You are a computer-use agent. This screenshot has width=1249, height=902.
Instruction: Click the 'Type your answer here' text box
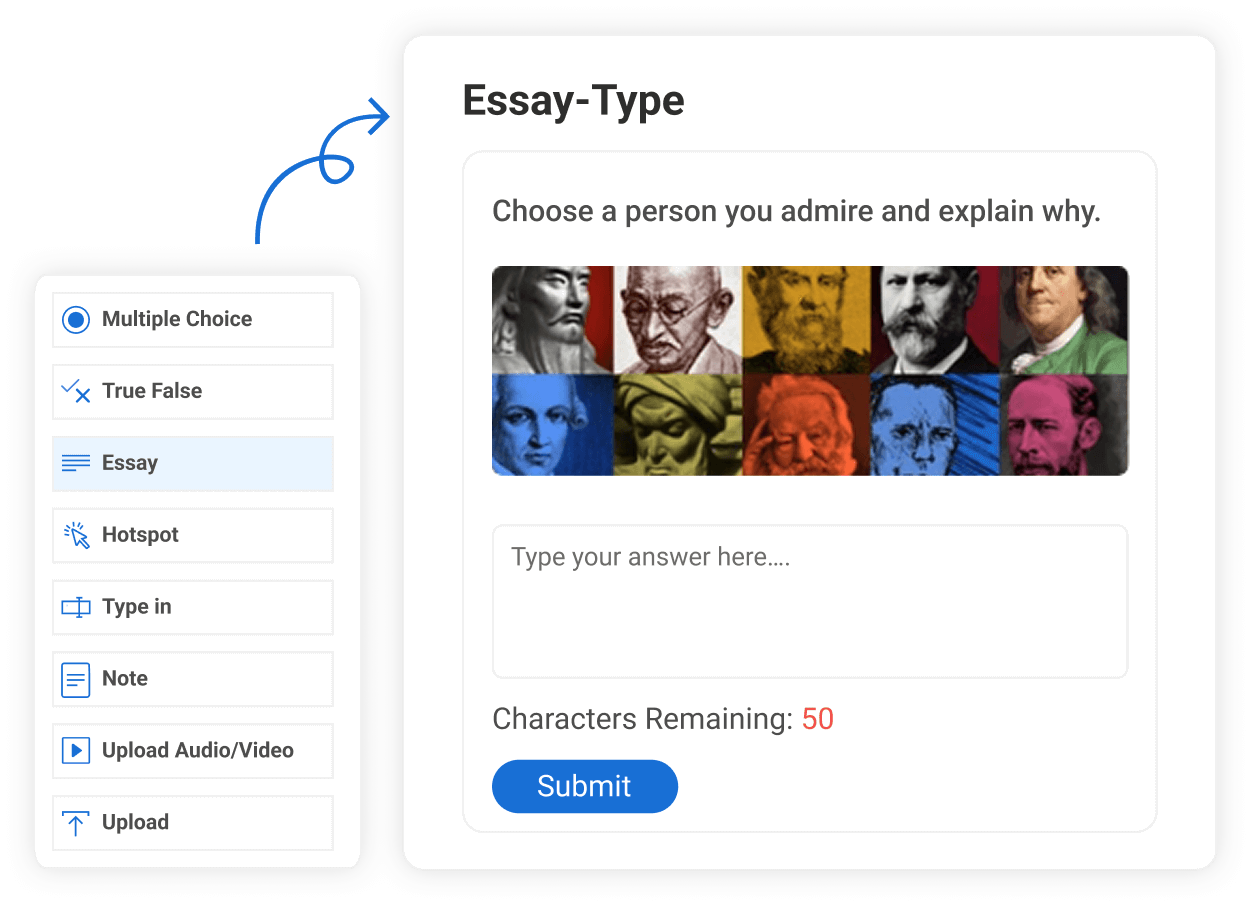(x=809, y=601)
